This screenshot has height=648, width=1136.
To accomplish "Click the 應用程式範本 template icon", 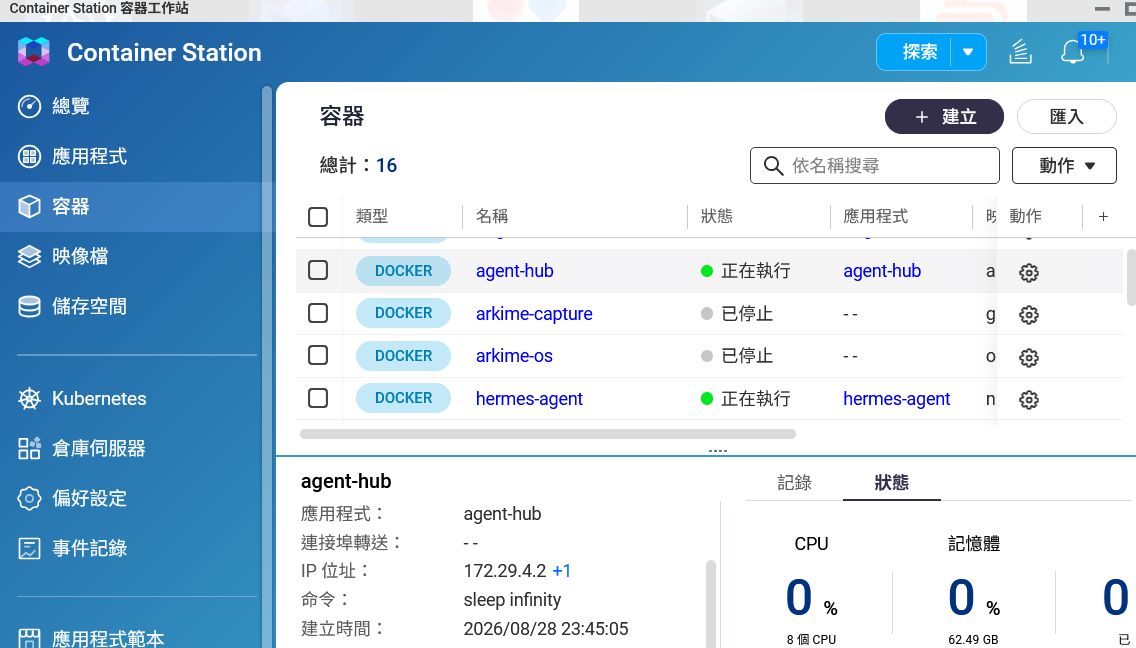I will [29, 639].
